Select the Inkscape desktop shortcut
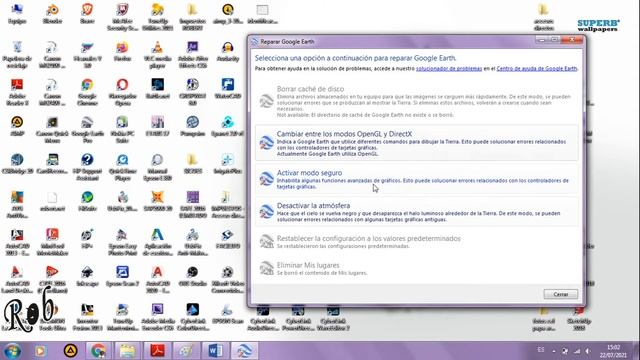This screenshot has height=360, width=640. click(87, 277)
